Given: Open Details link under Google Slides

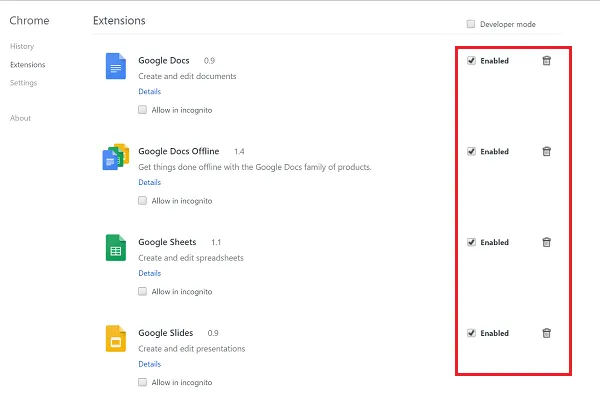Looking at the screenshot, I should (x=150, y=364).
